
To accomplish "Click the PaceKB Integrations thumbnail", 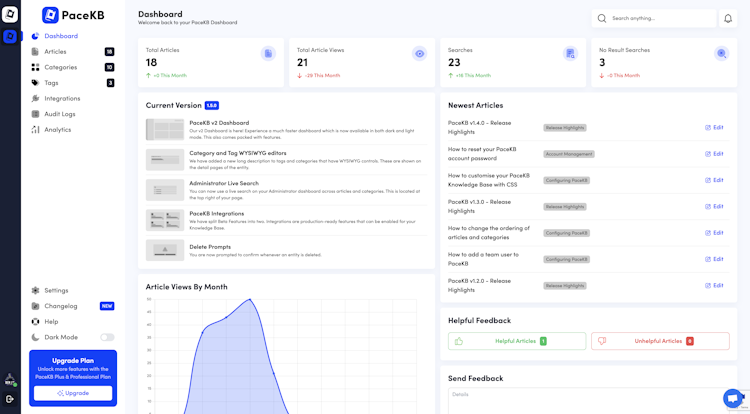I will (165, 220).
